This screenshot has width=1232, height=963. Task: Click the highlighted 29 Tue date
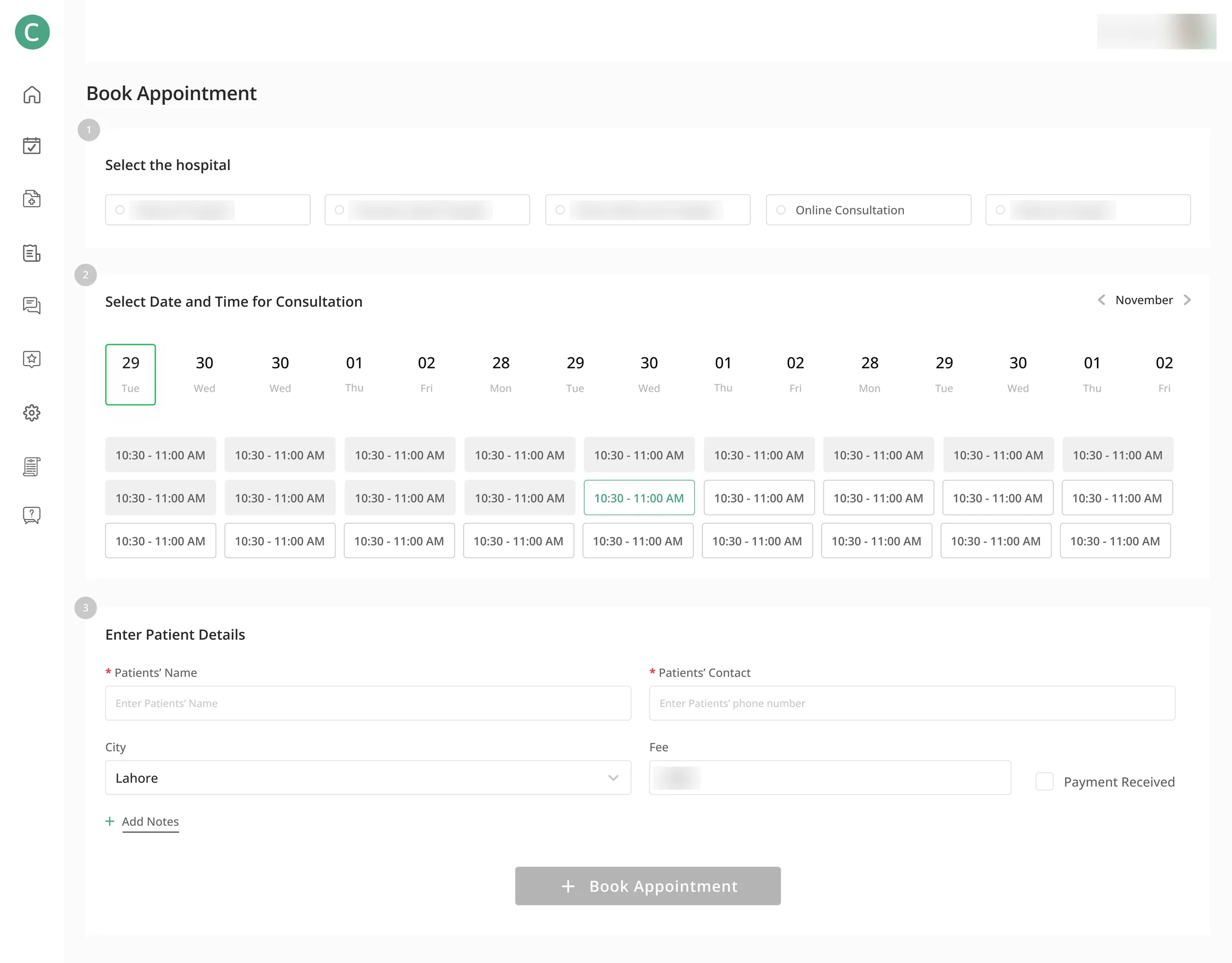tap(130, 375)
